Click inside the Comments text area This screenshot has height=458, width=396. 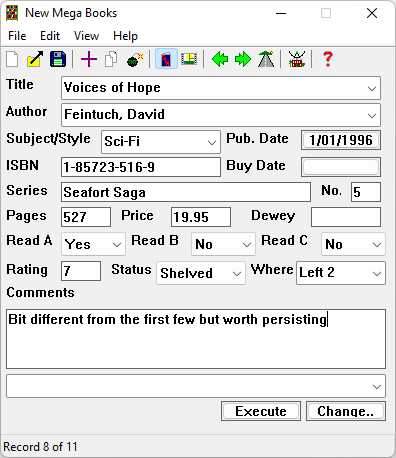196,339
